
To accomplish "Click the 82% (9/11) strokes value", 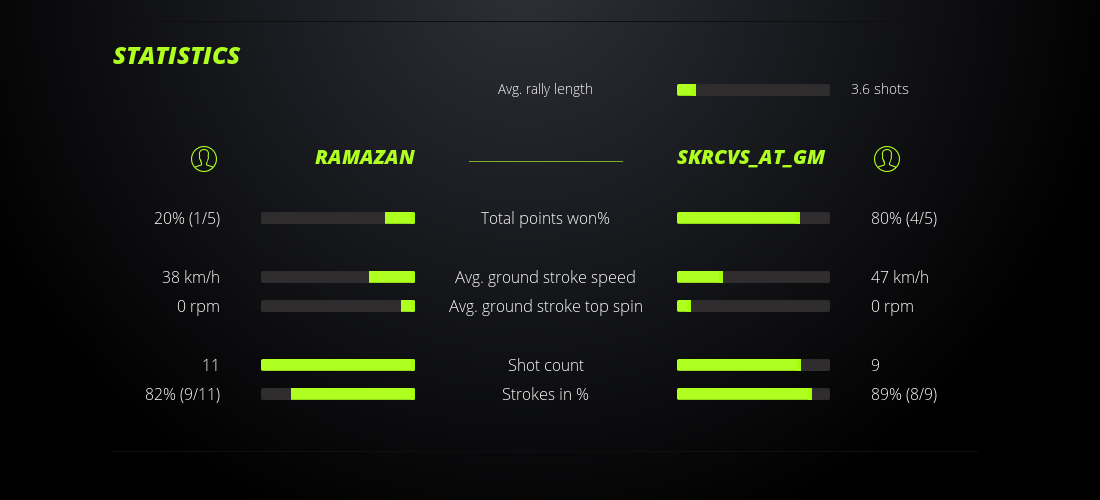I will coord(183,394).
